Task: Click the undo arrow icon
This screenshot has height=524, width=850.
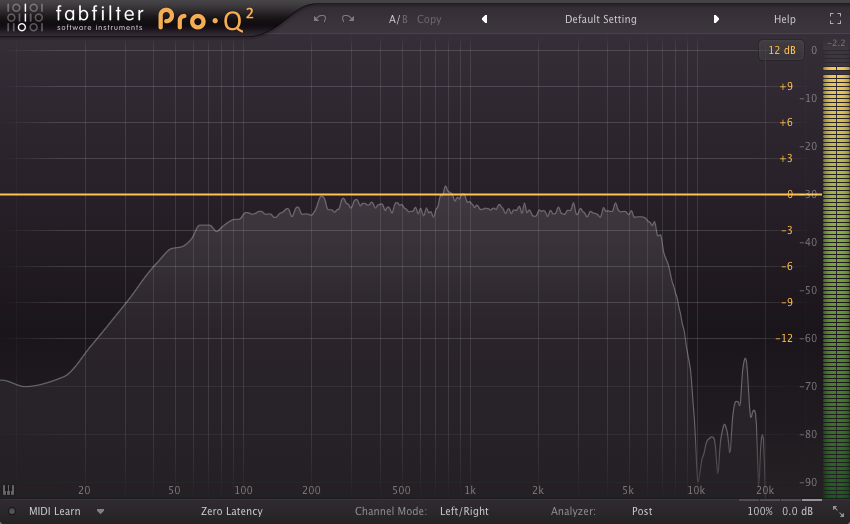Action: tap(320, 19)
